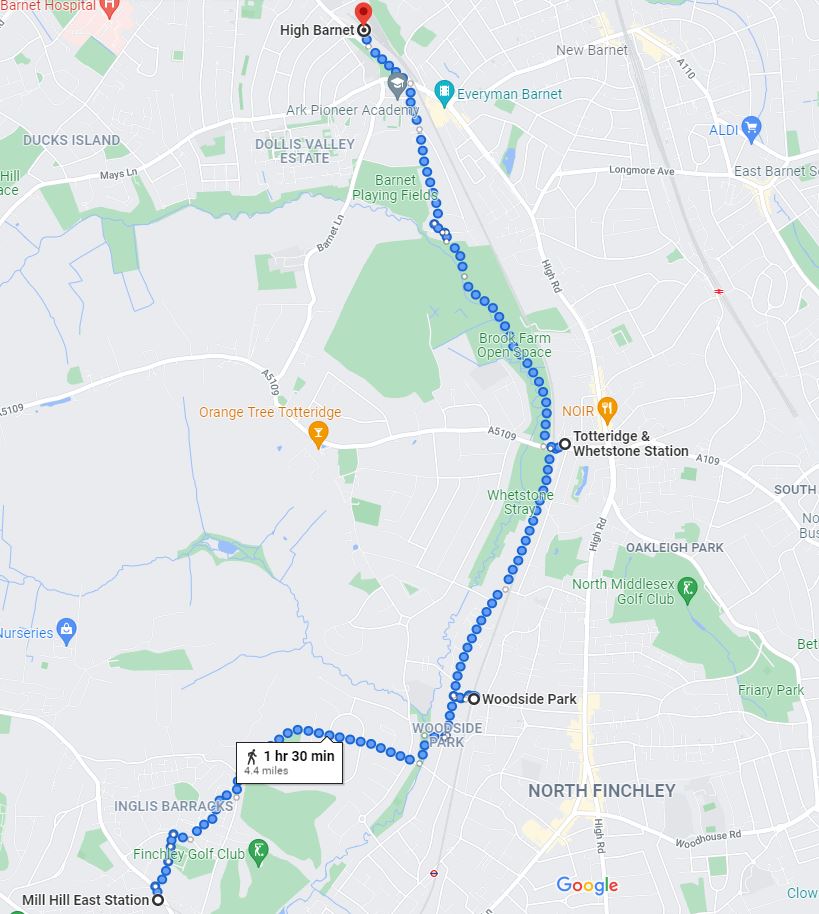Click the Google logo link

587,885
